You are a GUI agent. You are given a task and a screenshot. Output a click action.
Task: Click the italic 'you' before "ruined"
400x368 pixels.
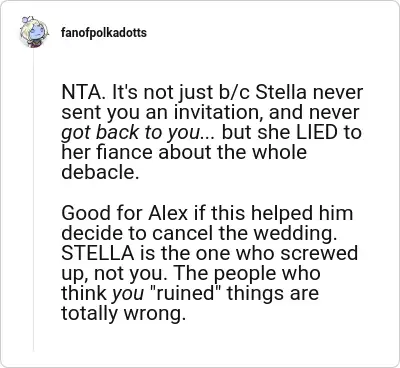128,295
